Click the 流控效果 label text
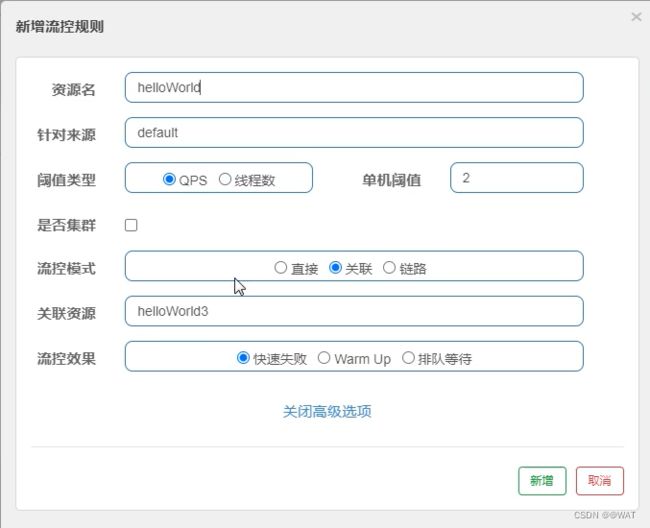Viewport: 650px width, 528px height. (x=66, y=358)
